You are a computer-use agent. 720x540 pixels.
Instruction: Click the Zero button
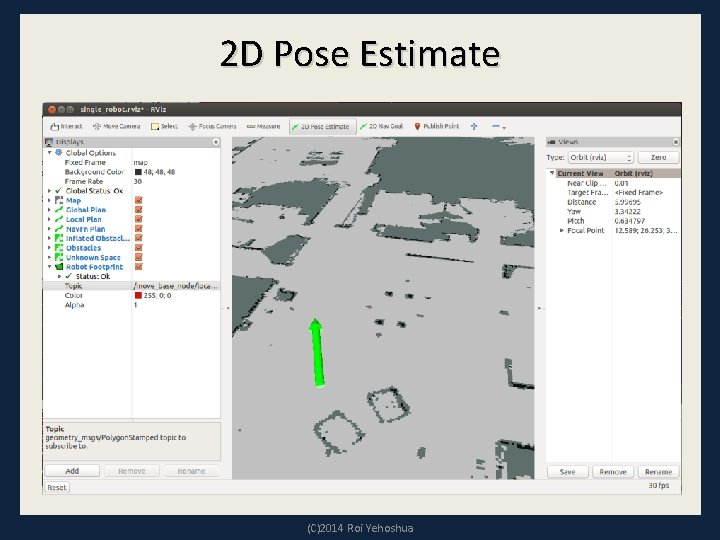coord(658,158)
